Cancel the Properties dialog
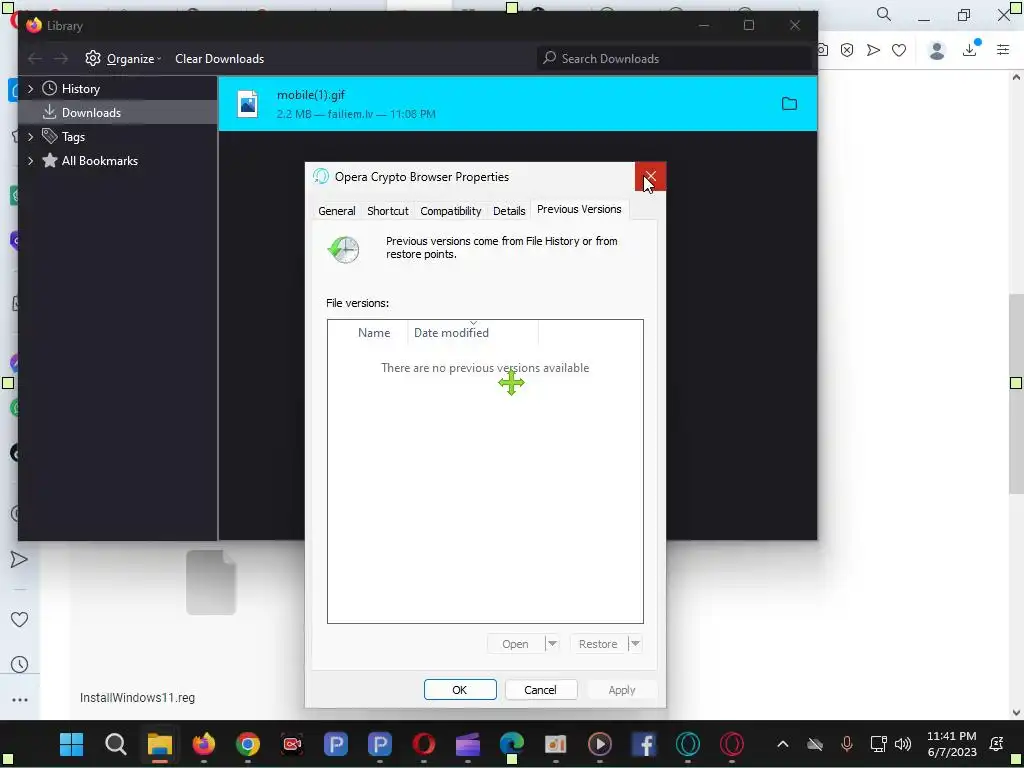 [x=541, y=690]
